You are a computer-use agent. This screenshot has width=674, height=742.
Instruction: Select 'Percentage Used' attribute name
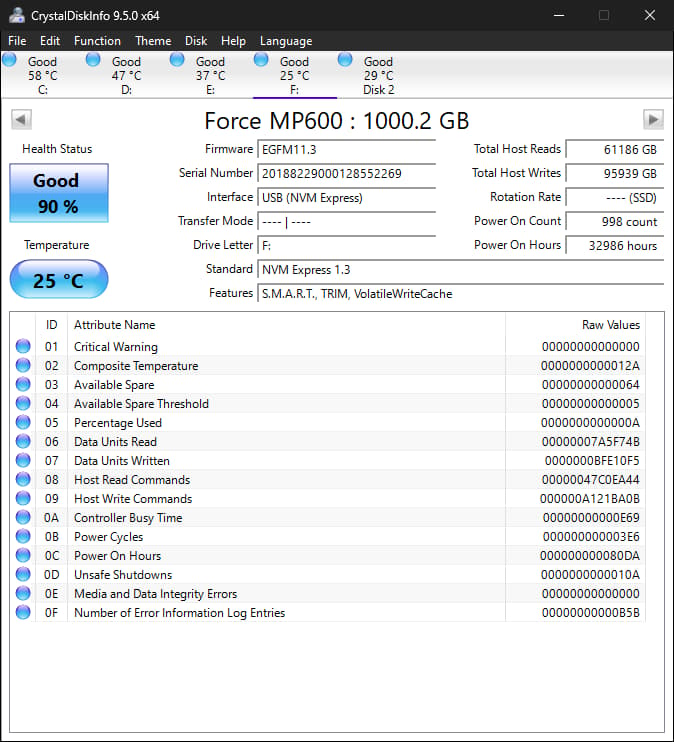118,423
